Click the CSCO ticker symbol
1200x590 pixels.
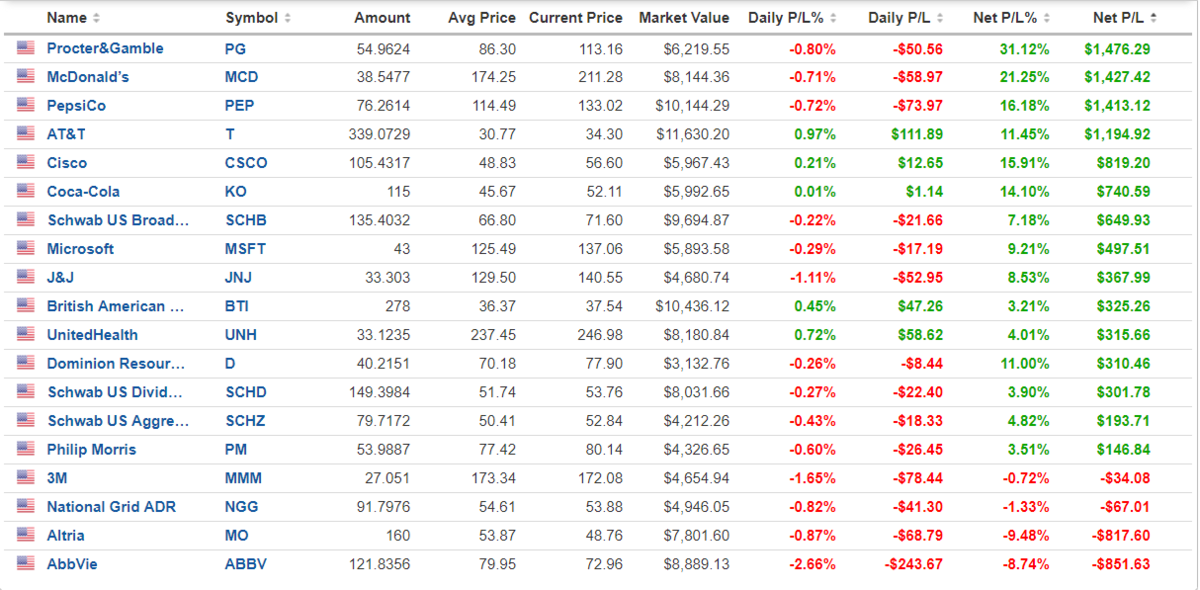click(246, 163)
